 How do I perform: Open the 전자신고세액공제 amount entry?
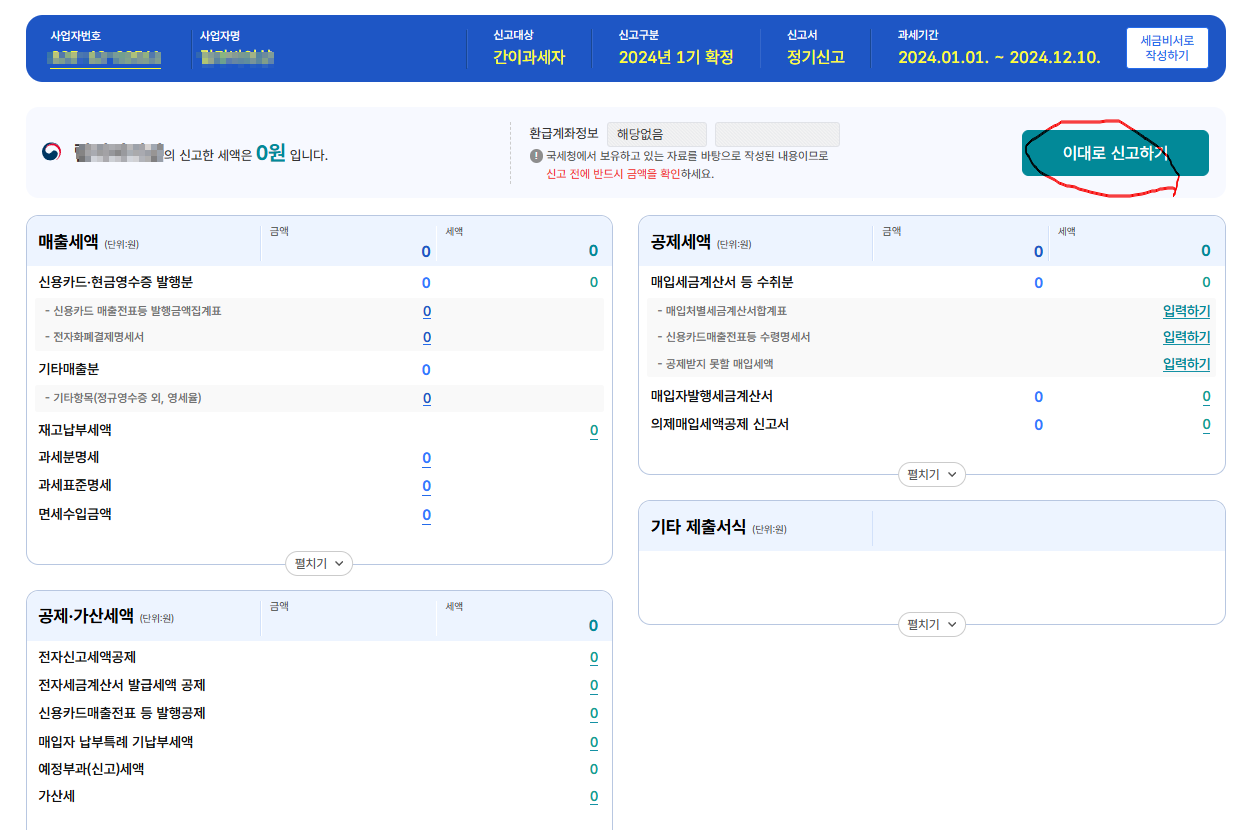pyautogui.click(x=592, y=657)
